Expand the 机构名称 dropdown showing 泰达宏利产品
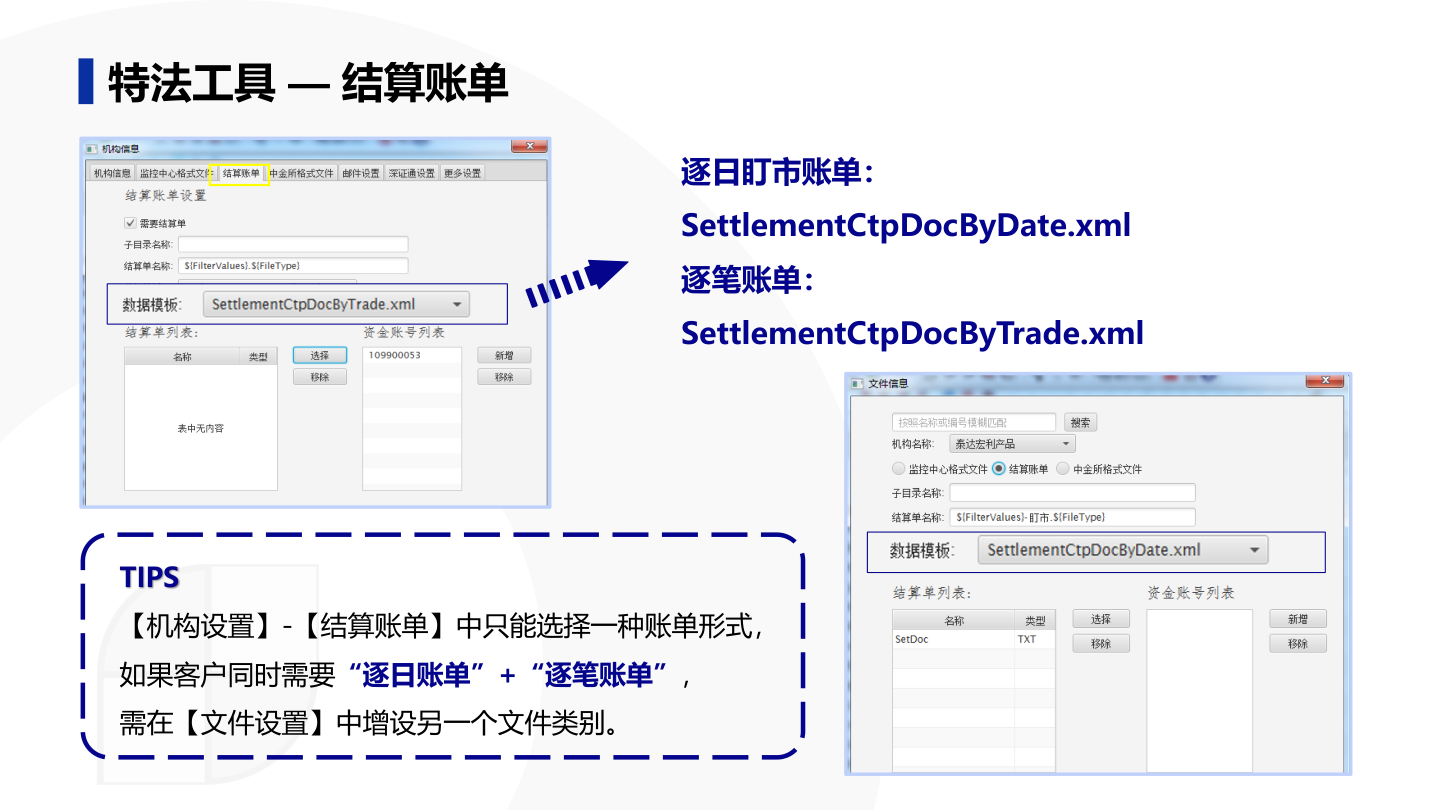Viewport: 1440px width, 810px height. (1012, 444)
